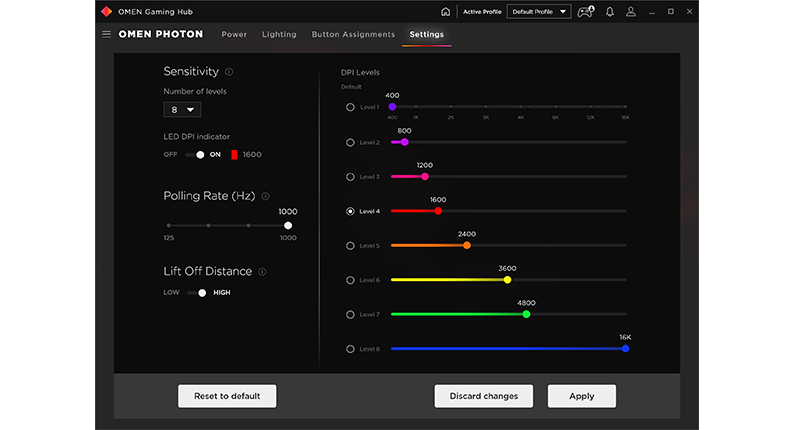This screenshot has width=795, height=430.
Task: Maximize the OMEN Gaming Hub window
Action: click(x=671, y=11)
